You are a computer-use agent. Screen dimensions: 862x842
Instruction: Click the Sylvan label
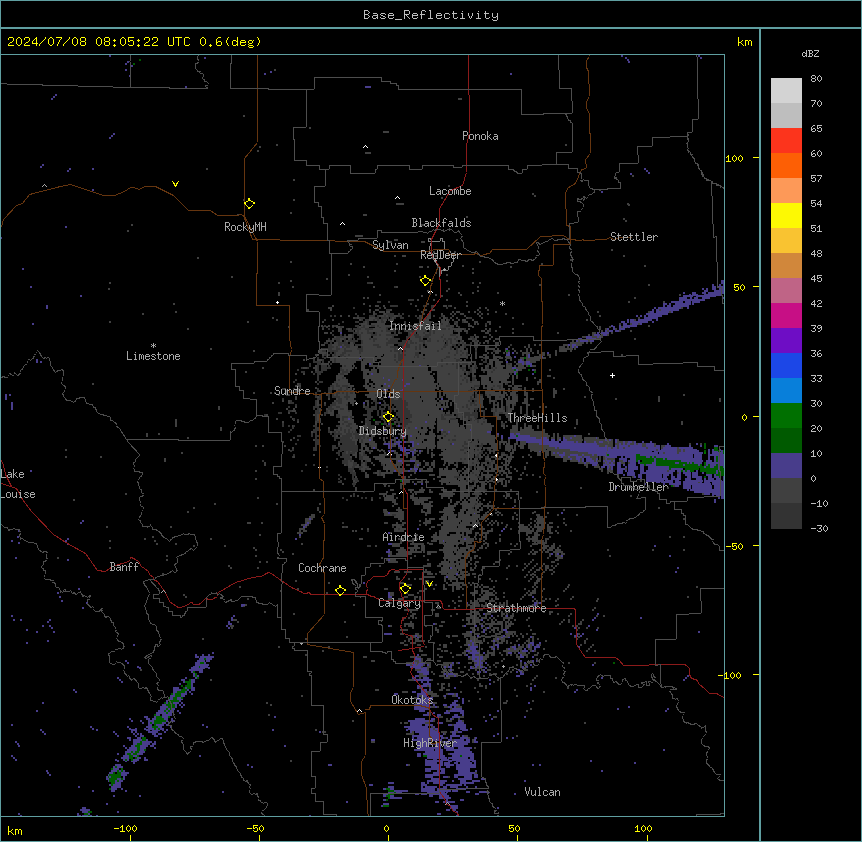[390, 245]
